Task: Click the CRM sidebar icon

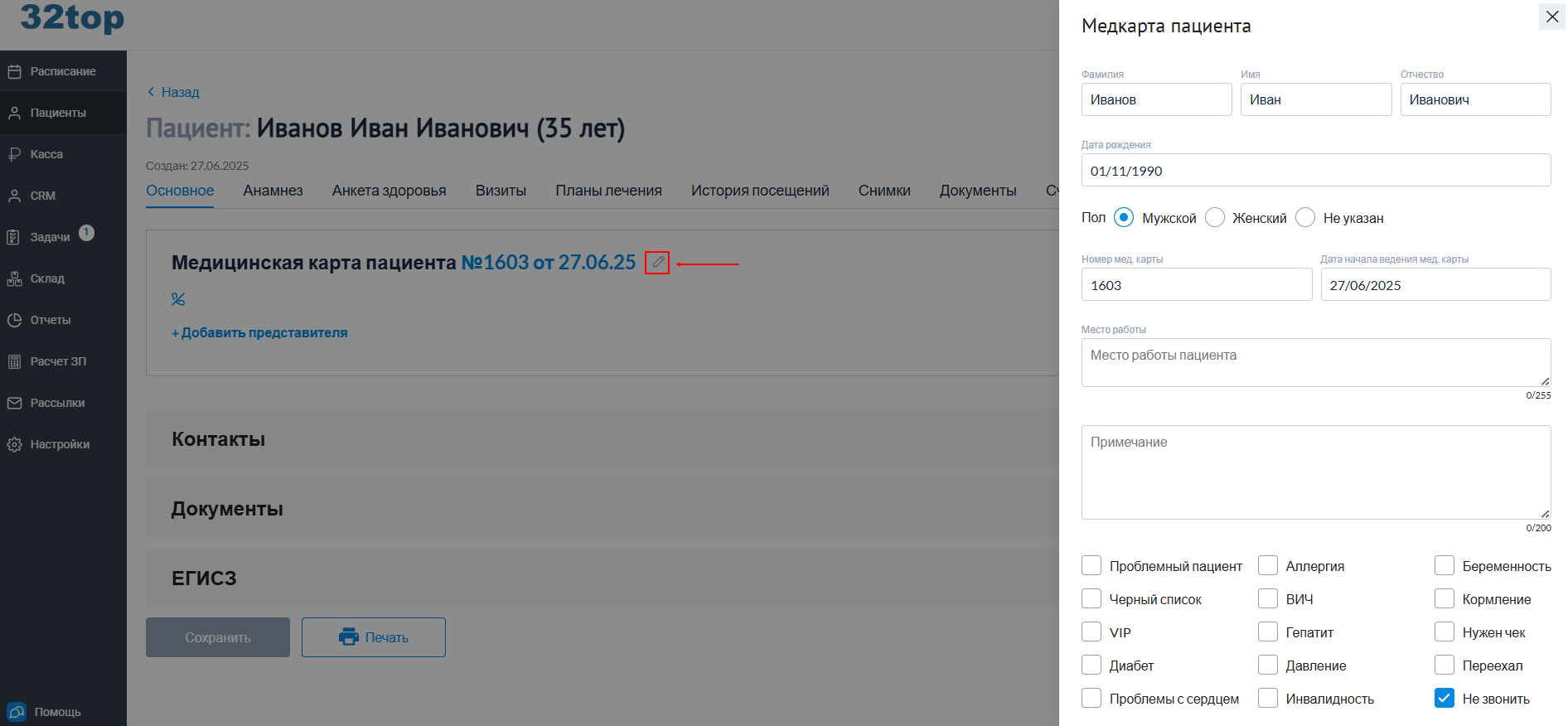Action: [14, 196]
